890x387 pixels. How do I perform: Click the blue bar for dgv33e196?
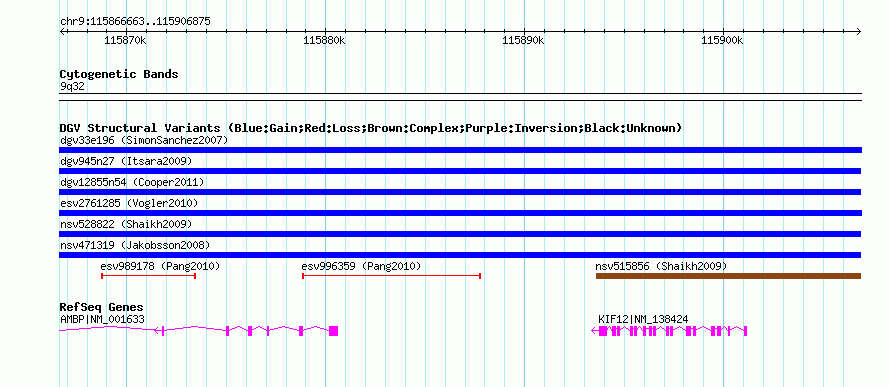(x=460, y=150)
